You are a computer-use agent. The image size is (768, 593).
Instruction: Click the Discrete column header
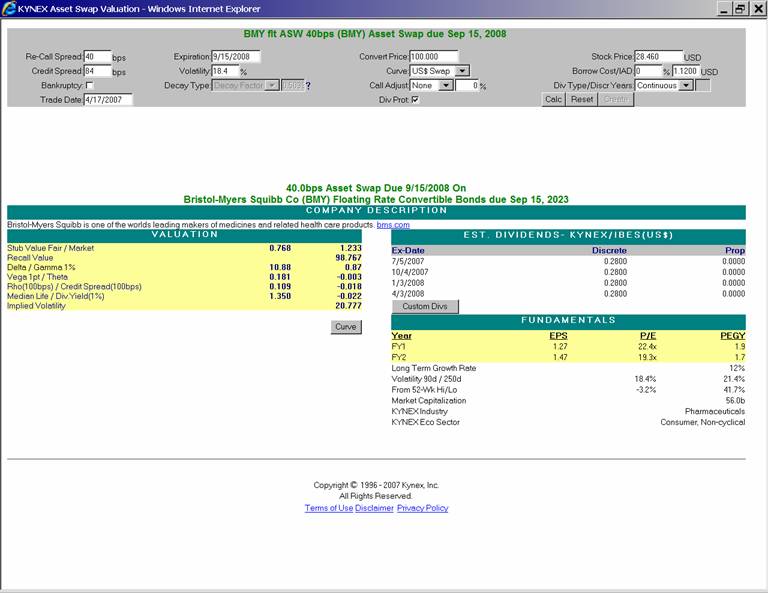point(609,250)
